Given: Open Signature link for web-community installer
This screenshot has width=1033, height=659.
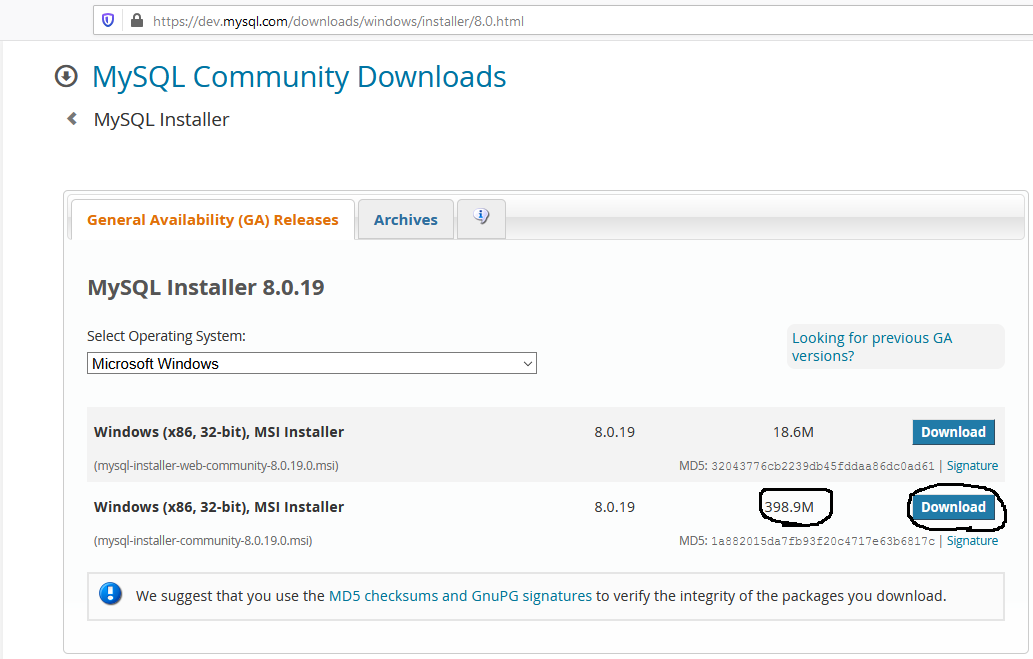Looking at the screenshot, I should [x=972, y=466].
